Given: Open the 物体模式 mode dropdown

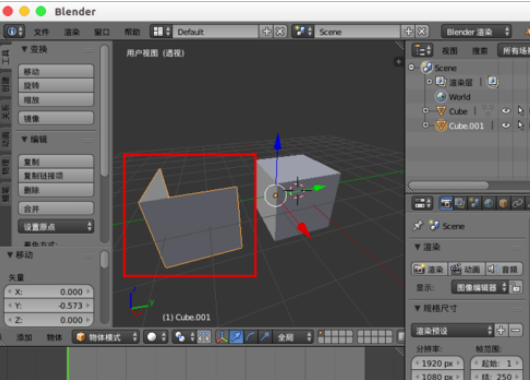Looking at the screenshot, I should 106,337.
